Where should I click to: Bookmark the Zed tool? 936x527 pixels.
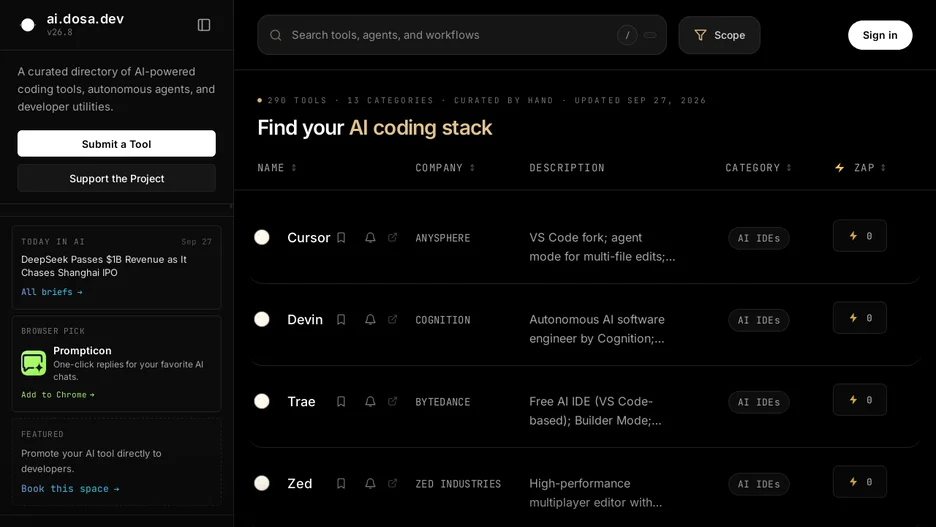[341, 483]
